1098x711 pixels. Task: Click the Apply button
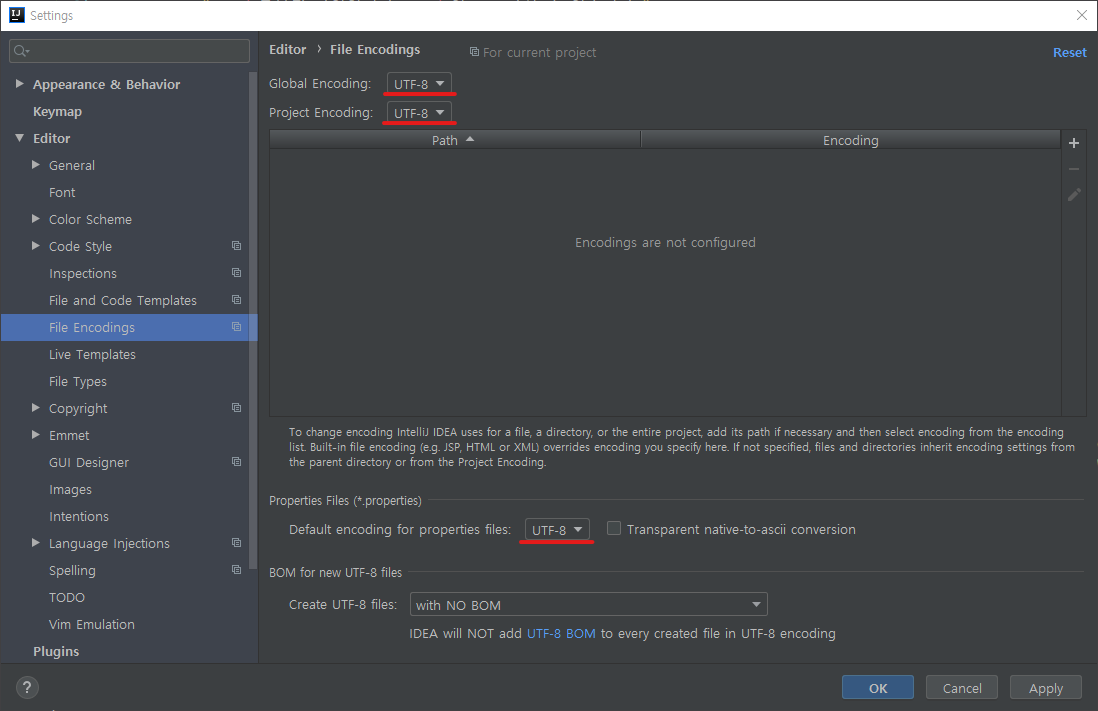1045,687
